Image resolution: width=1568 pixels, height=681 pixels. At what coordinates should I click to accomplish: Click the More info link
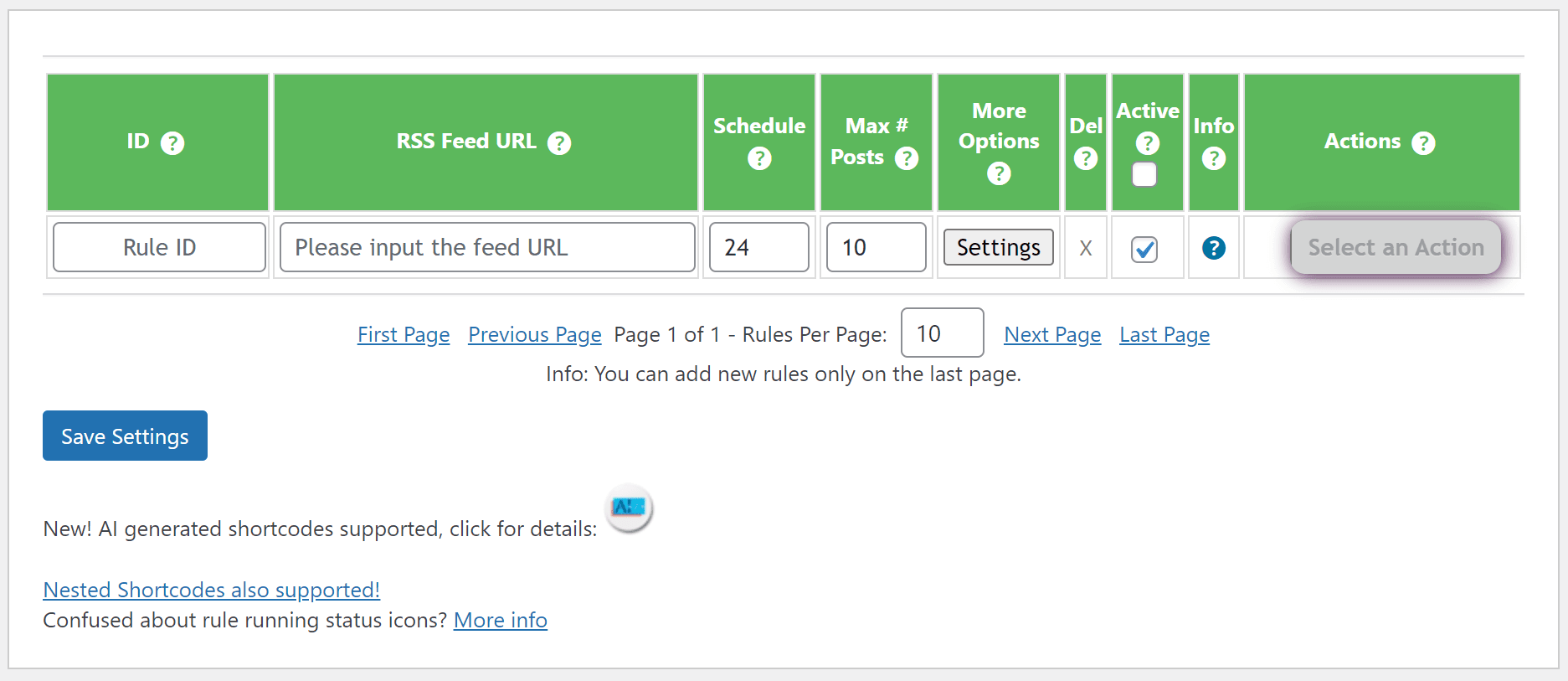click(501, 620)
